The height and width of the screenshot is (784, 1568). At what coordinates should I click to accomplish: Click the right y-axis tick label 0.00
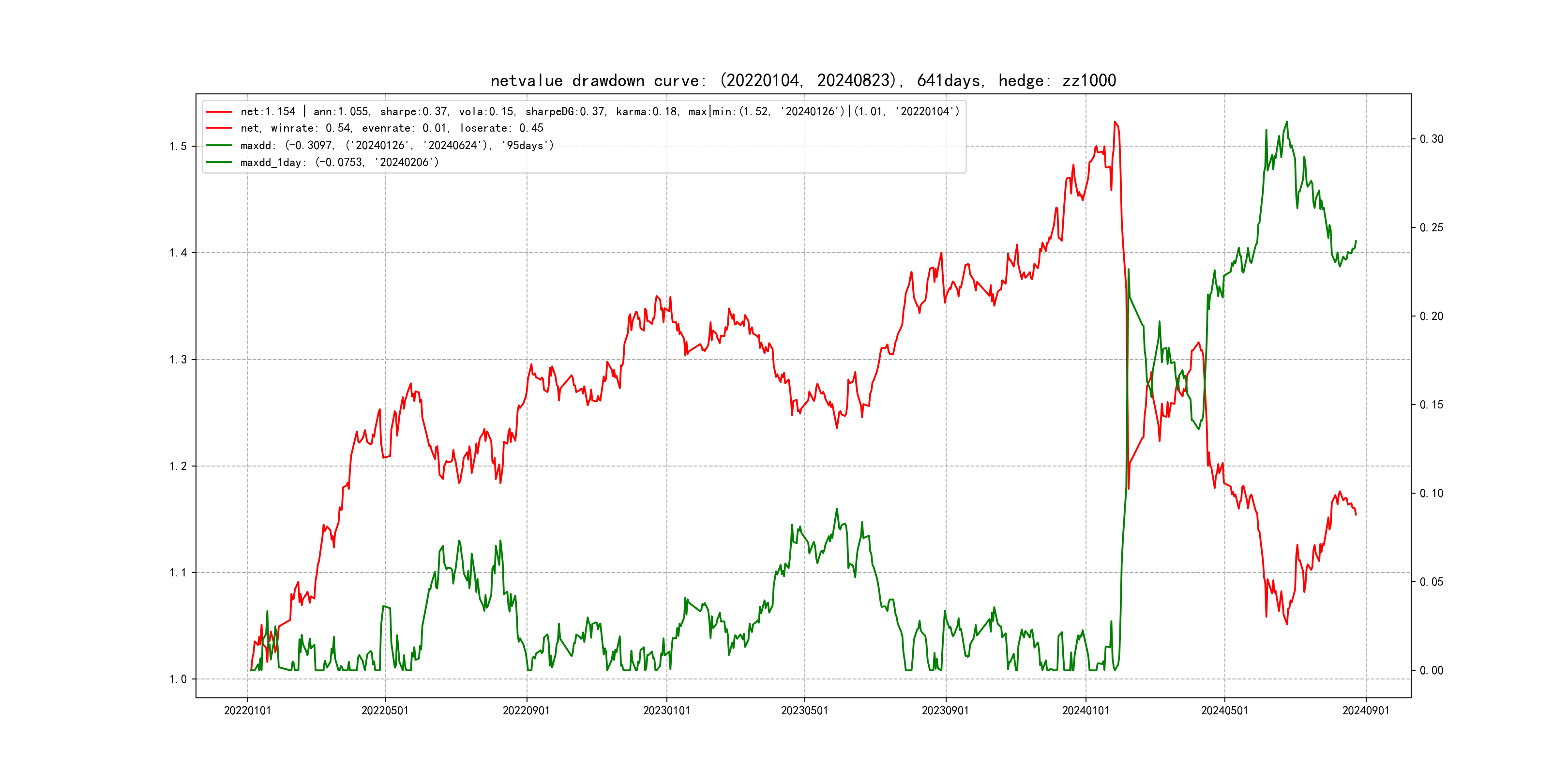1431,671
